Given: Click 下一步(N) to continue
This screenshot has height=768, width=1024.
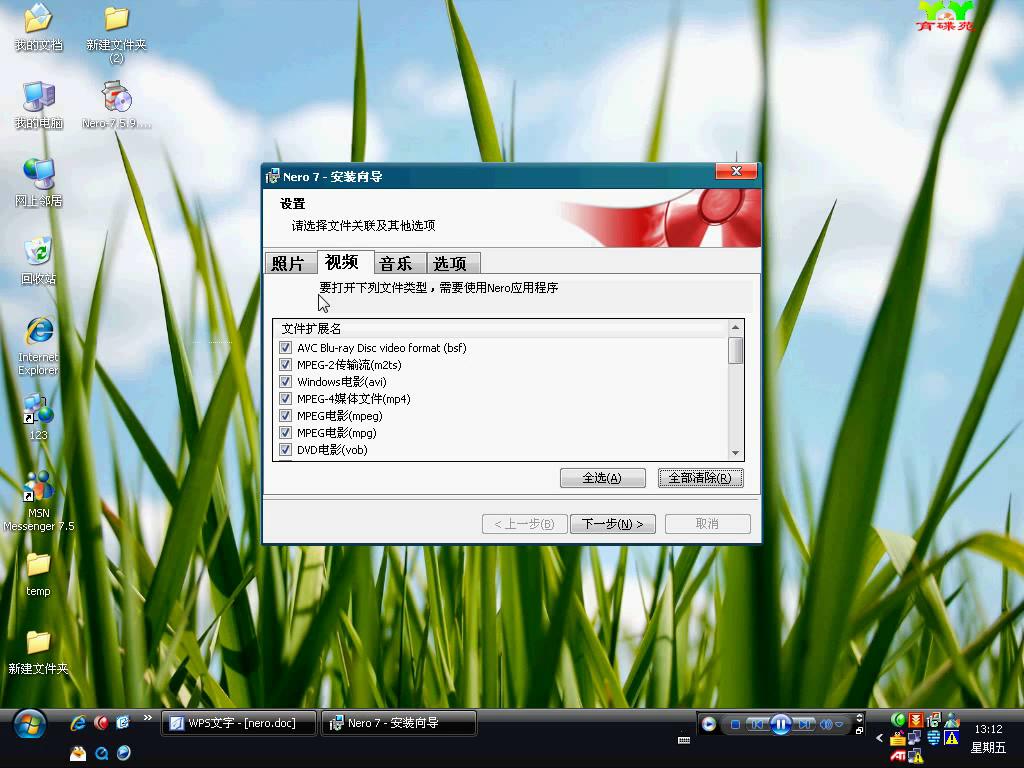Looking at the screenshot, I should tap(613, 524).
